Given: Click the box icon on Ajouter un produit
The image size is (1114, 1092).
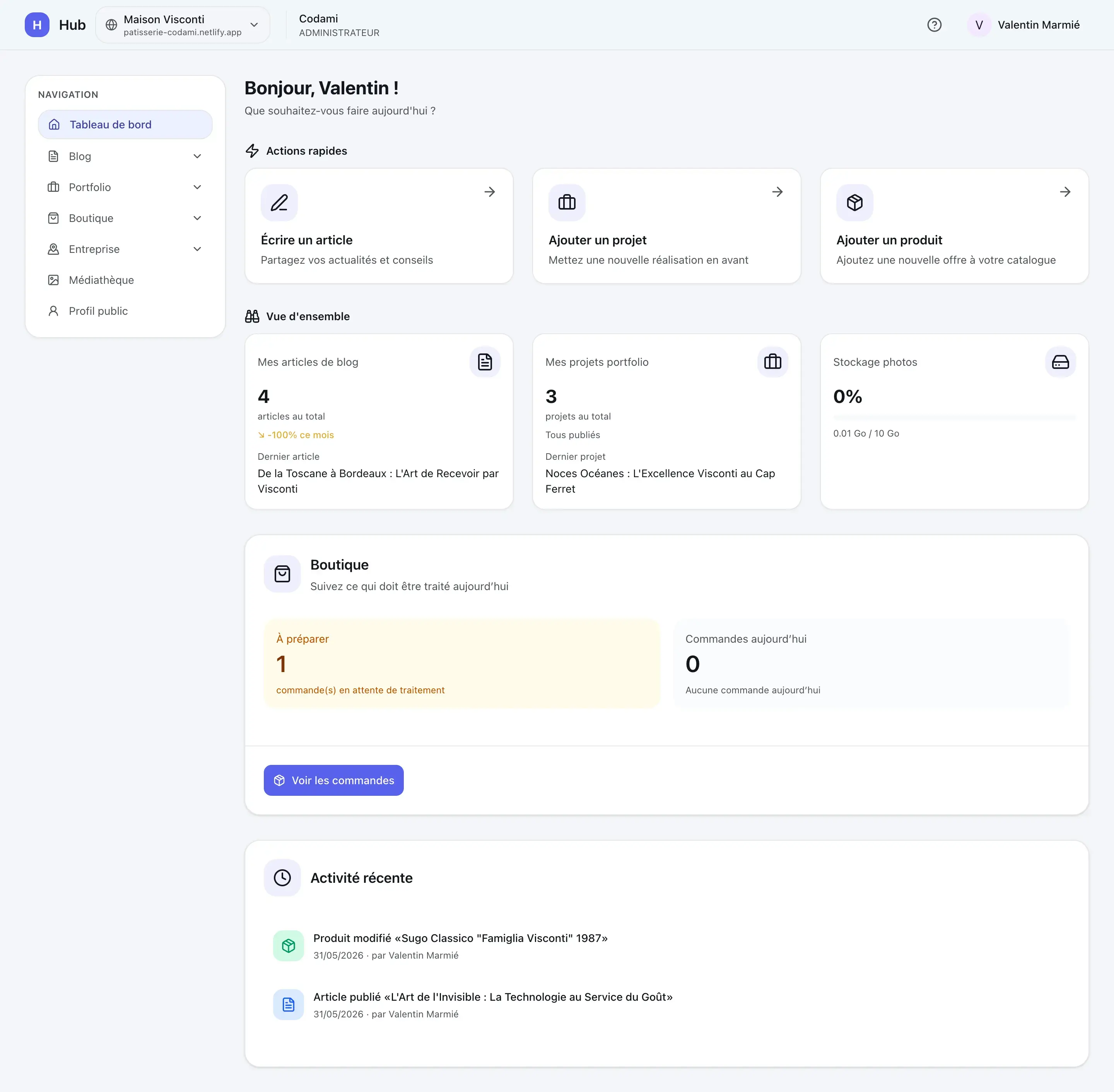Looking at the screenshot, I should (x=855, y=203).
